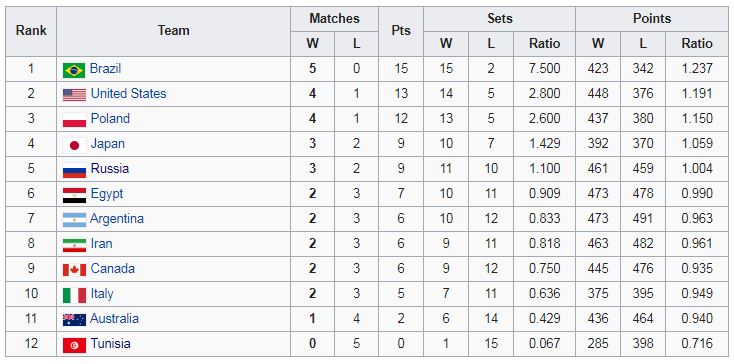
Task: Open the Tunisia team link
Action: coord(110,343)
